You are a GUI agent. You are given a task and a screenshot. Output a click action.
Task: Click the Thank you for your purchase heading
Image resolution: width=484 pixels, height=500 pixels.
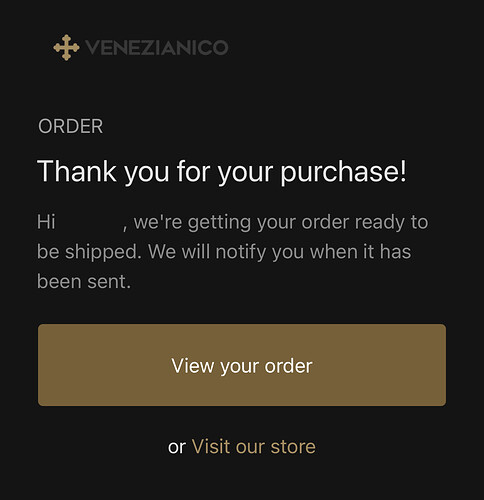222,172
